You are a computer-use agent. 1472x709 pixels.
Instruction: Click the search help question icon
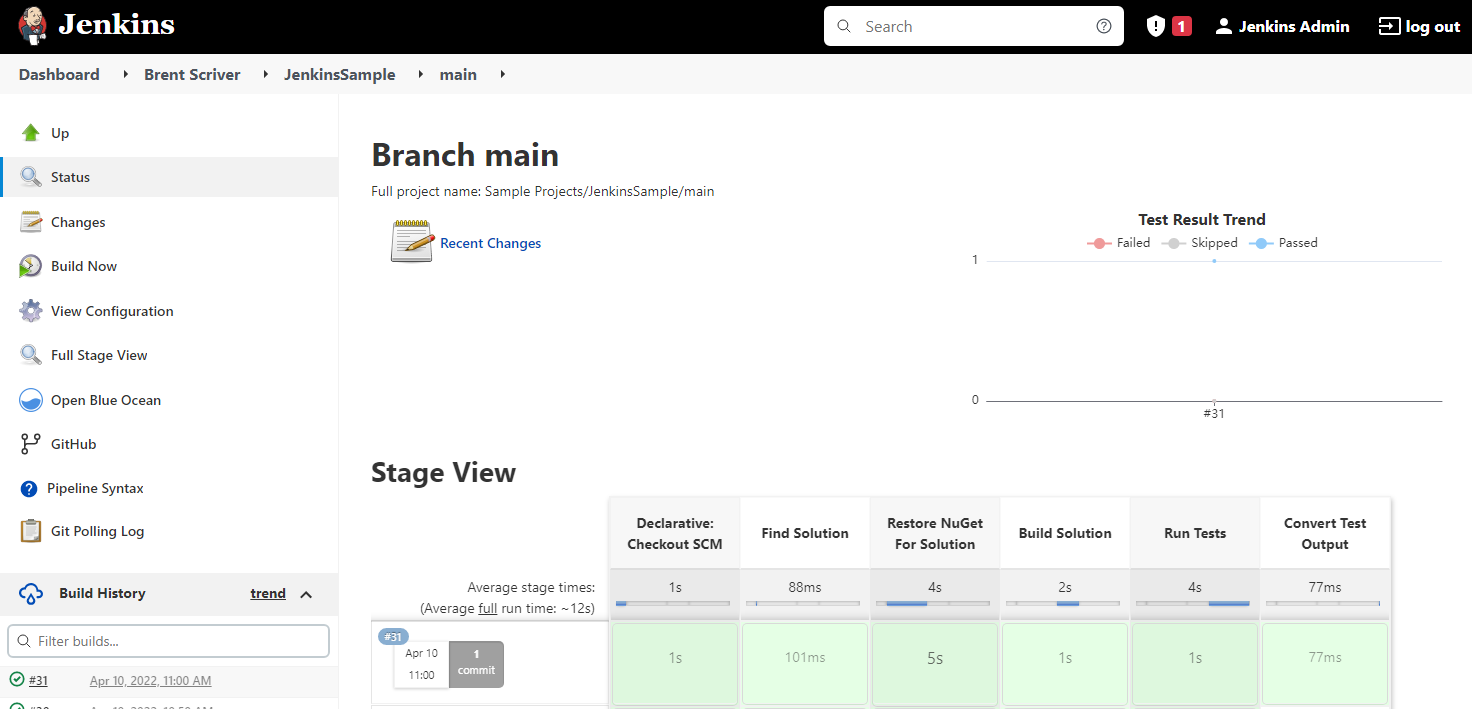[1104, 27]
